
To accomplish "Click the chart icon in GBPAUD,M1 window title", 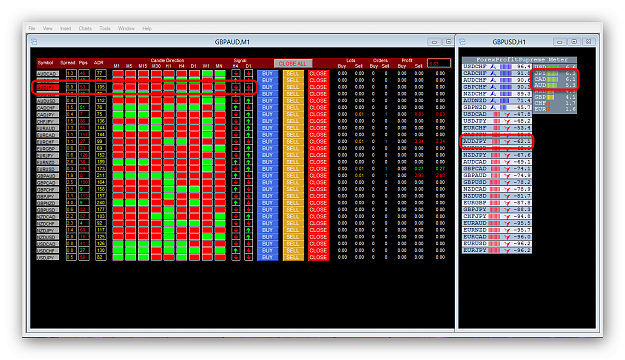I will [34, 41].
